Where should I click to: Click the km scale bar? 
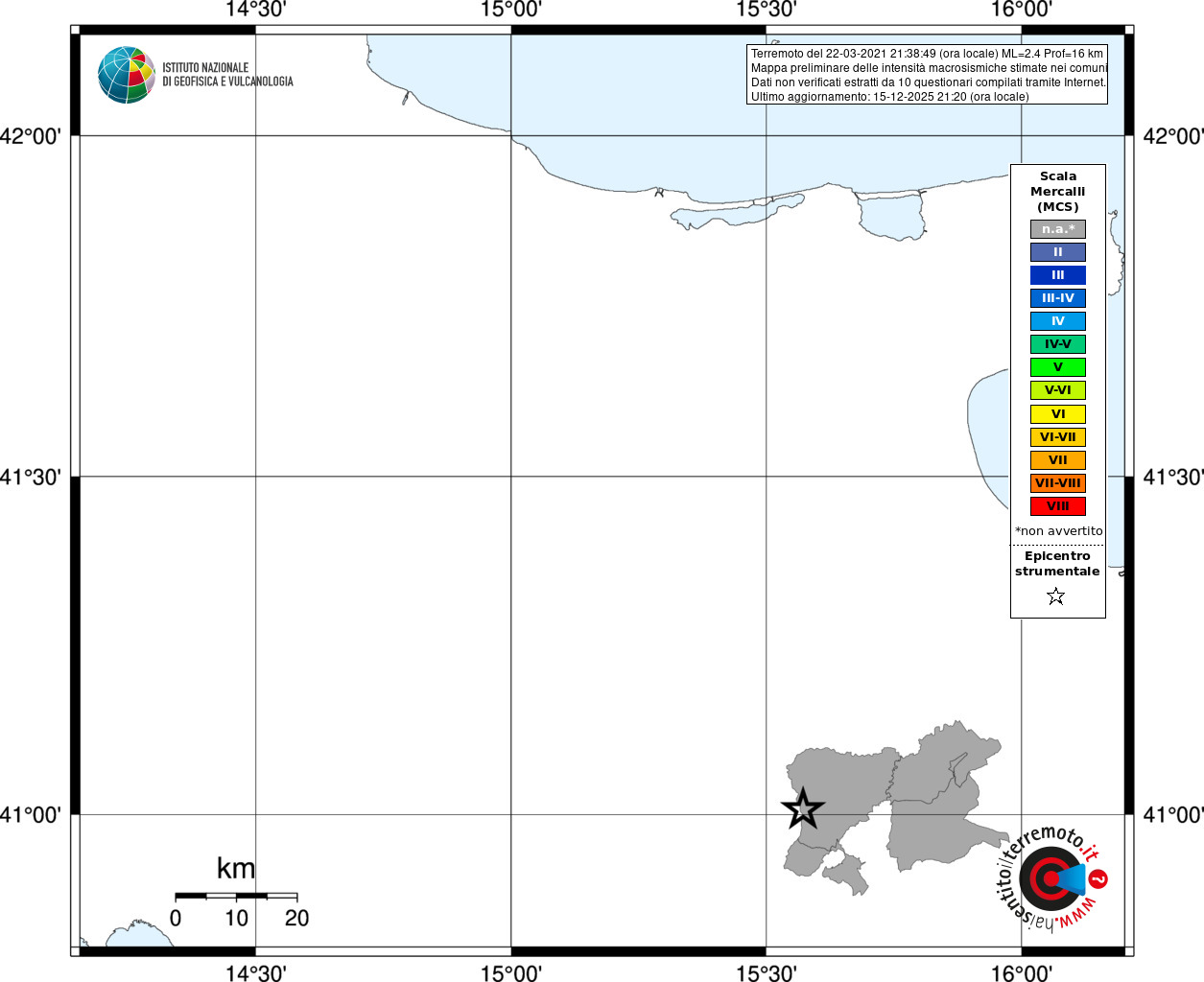pyautogui.click(x=236, y=896)
